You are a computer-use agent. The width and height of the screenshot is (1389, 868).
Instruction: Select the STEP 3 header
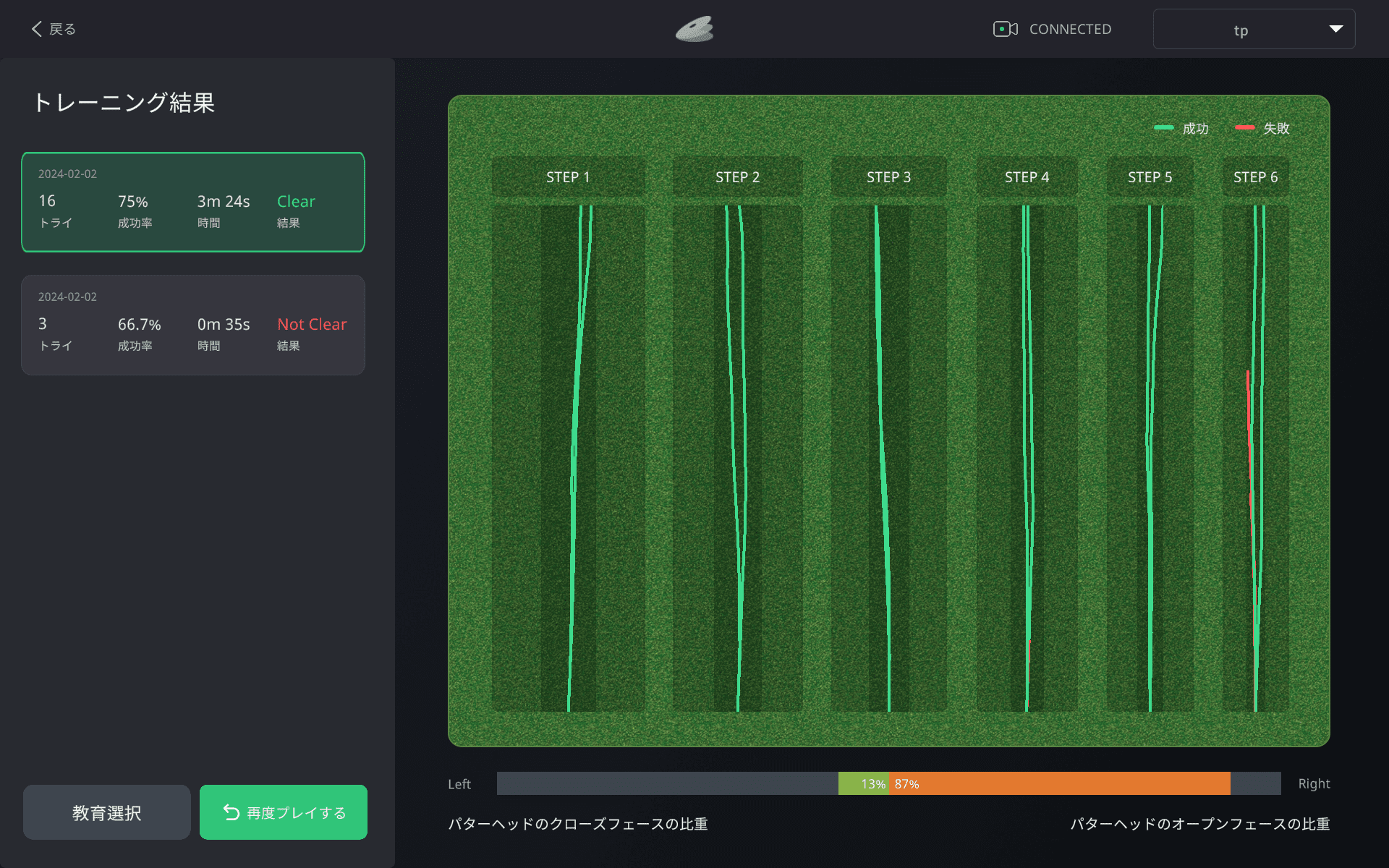point(888,177)
